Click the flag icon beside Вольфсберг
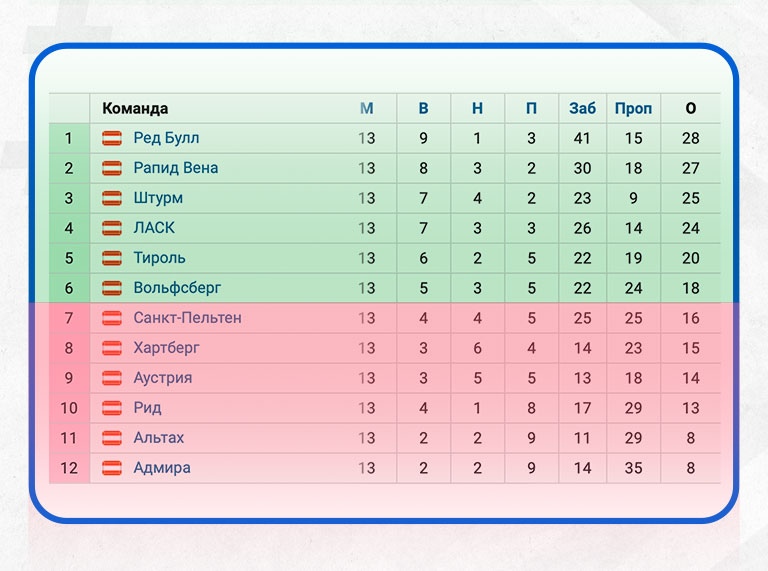 (112, 288)
